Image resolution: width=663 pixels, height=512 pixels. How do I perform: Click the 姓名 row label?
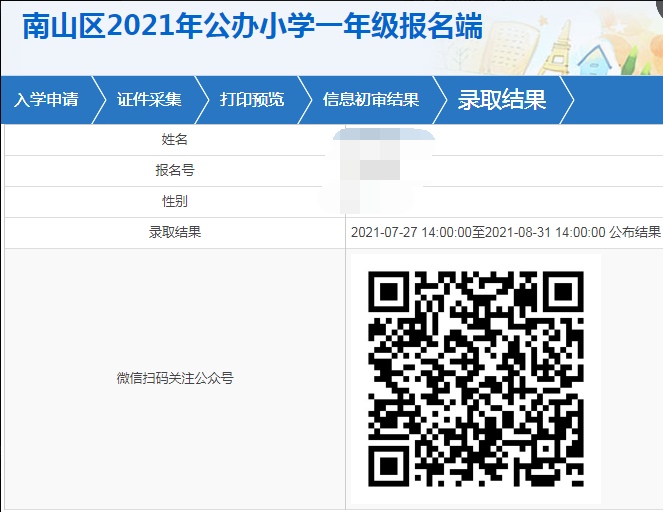(x=174, y=139)
